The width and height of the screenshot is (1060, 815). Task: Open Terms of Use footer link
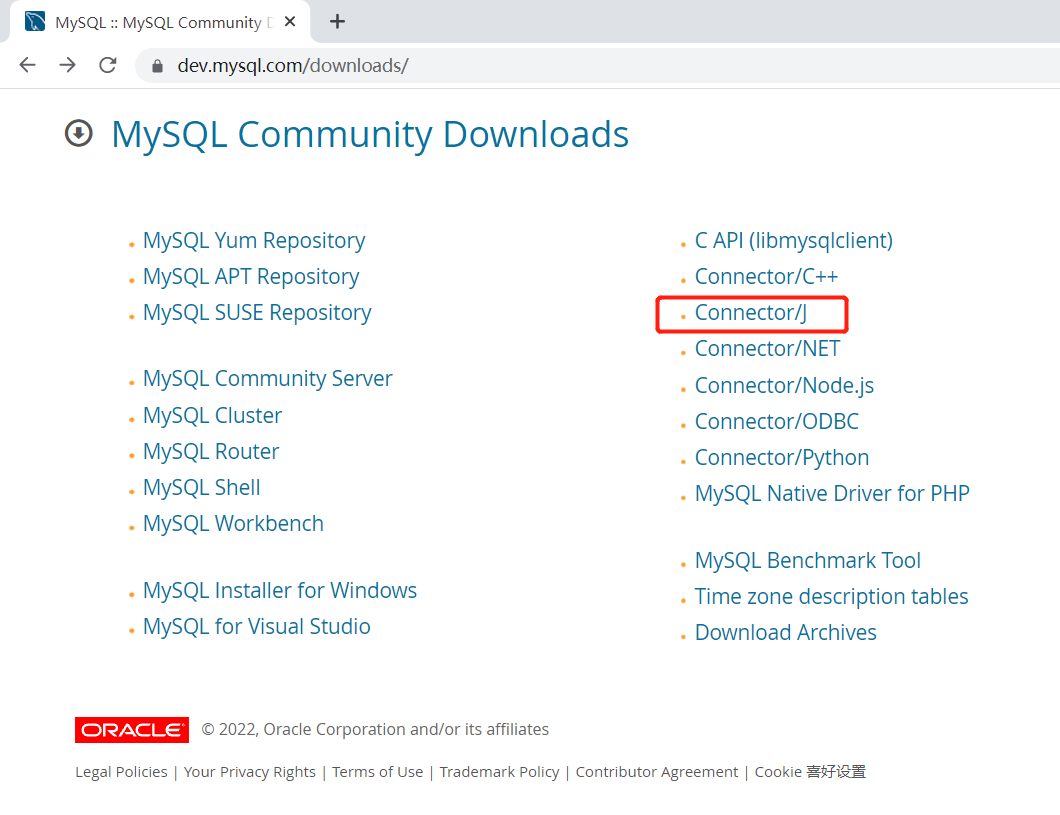pos(377,772)
